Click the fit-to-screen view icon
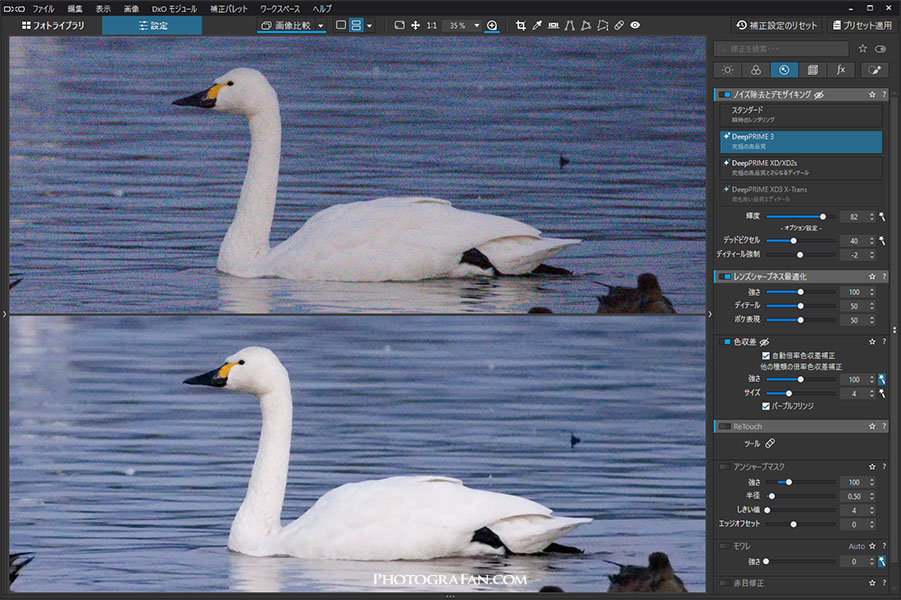Image resolution: width=901 pixels, height=600 pixels. coord(399,25)
